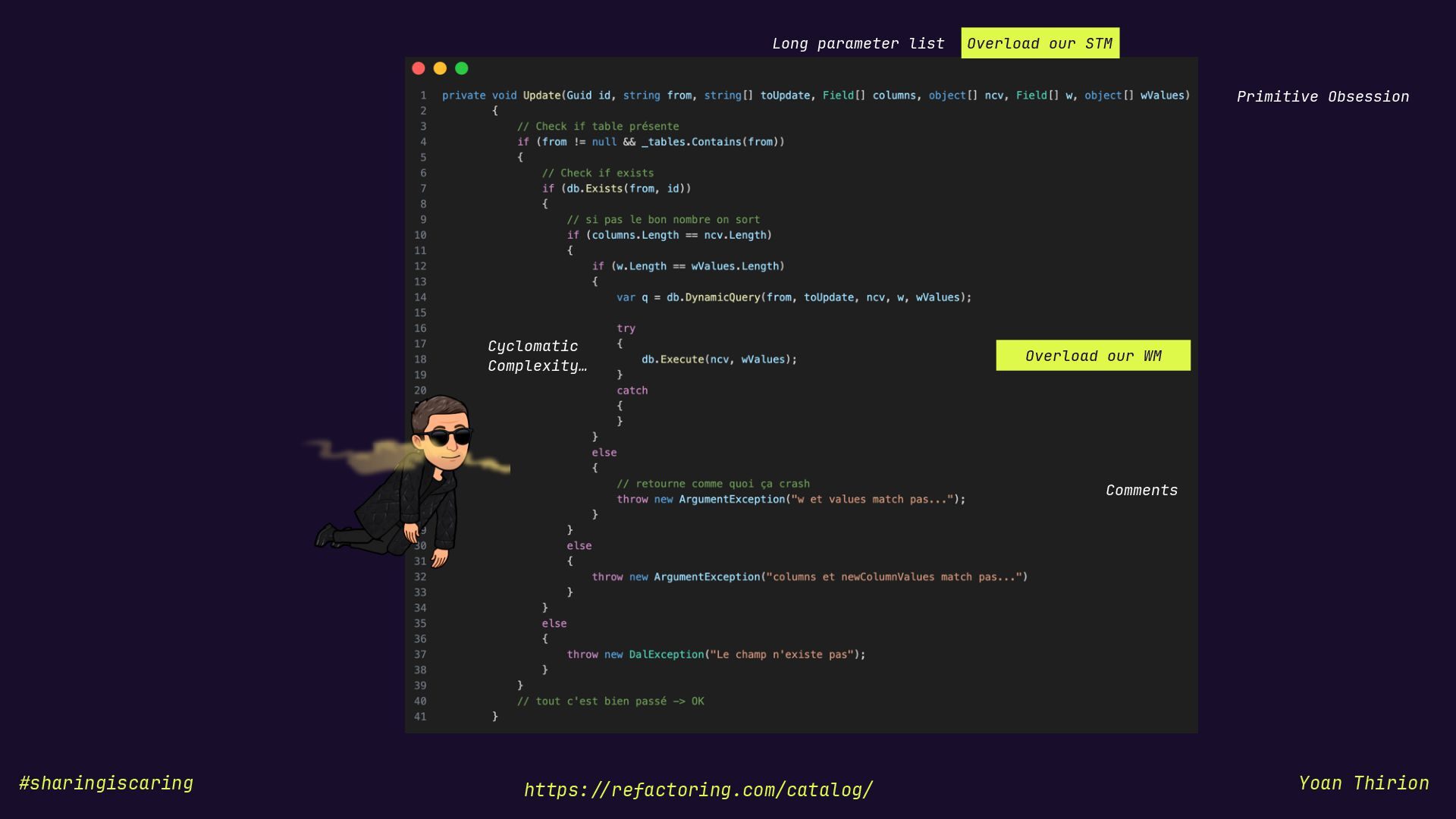Click the 'tout c'est bien passé' comment
This screenshot has width=1456, height=819.
(x=610, y=701)
